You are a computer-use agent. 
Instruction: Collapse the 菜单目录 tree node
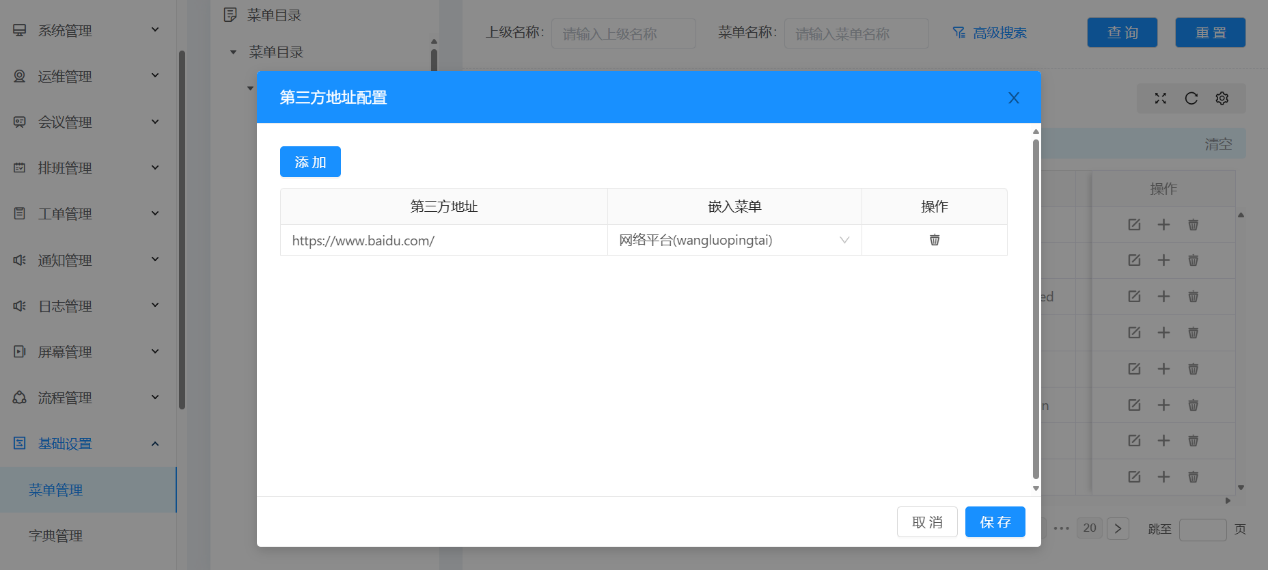(x=233, y=52)
